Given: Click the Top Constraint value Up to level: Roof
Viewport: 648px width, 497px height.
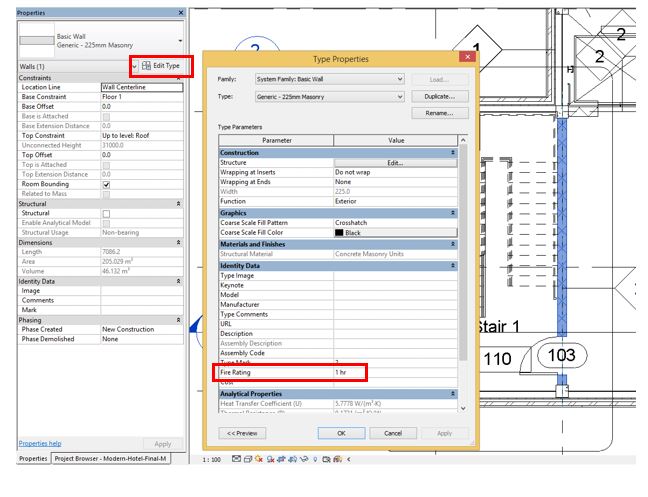Looking at the screenshot, I should [126, 136].
